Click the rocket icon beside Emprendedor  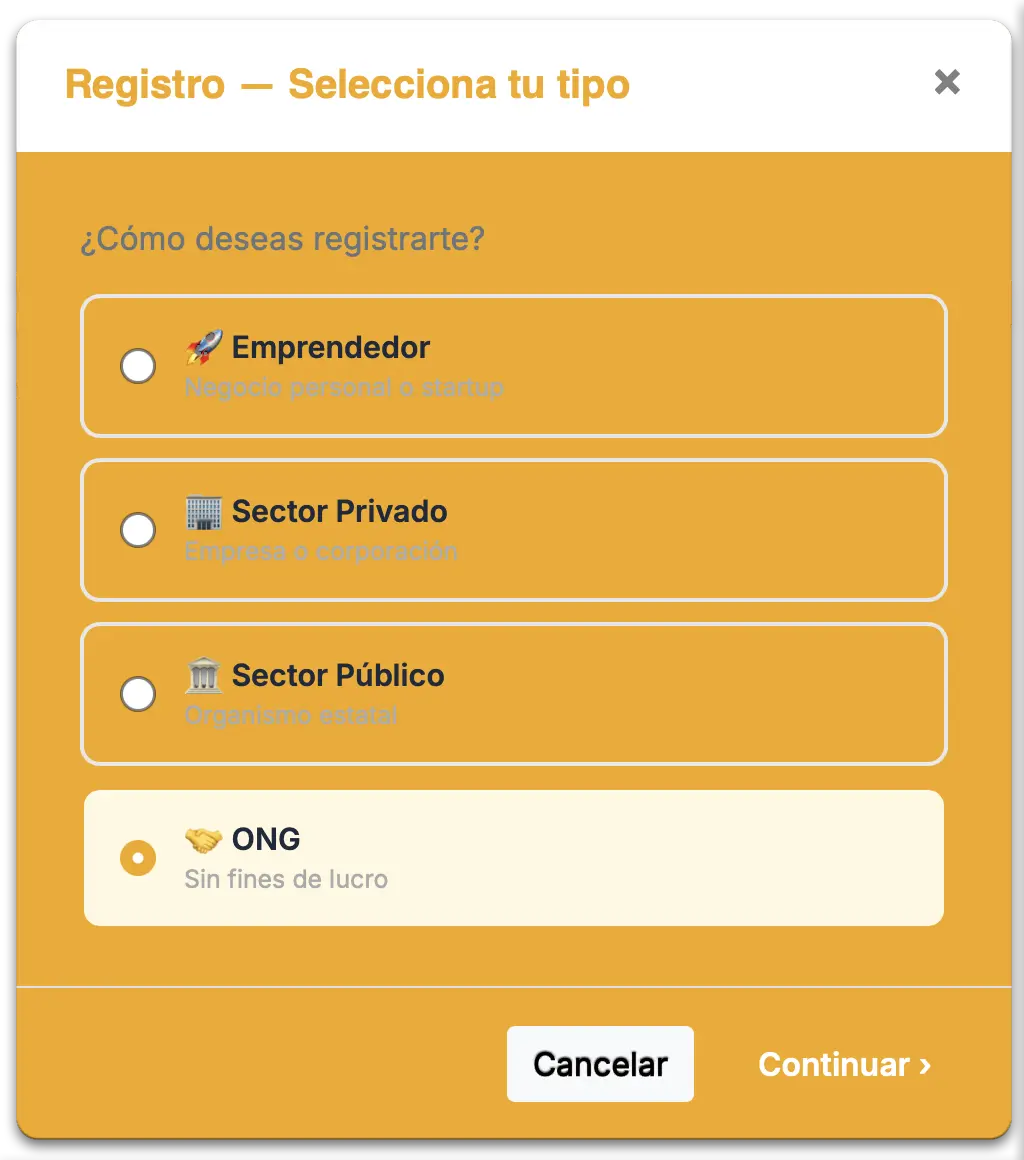[204, 348]
